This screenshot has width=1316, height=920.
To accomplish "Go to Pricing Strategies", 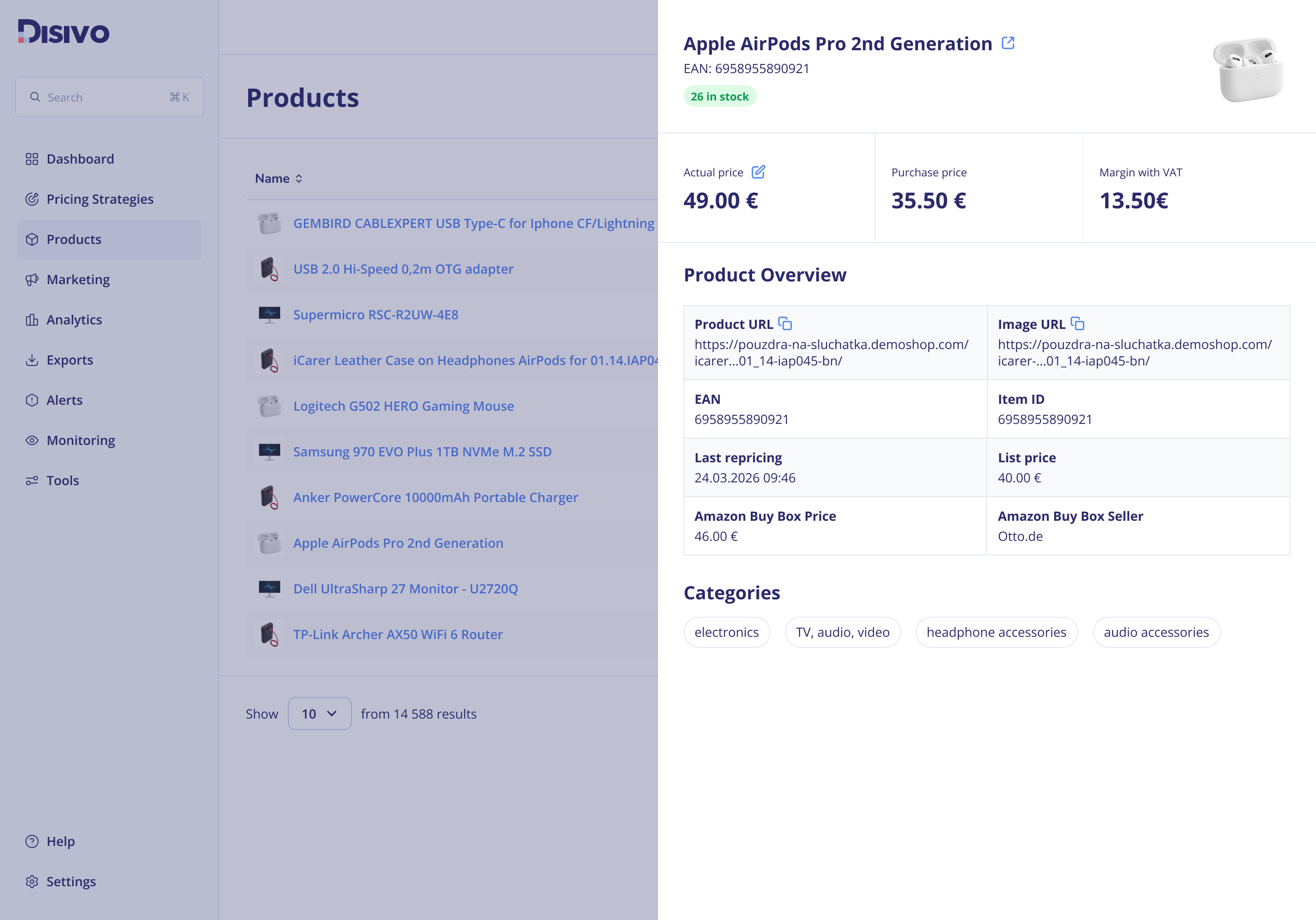I will 110,199.
